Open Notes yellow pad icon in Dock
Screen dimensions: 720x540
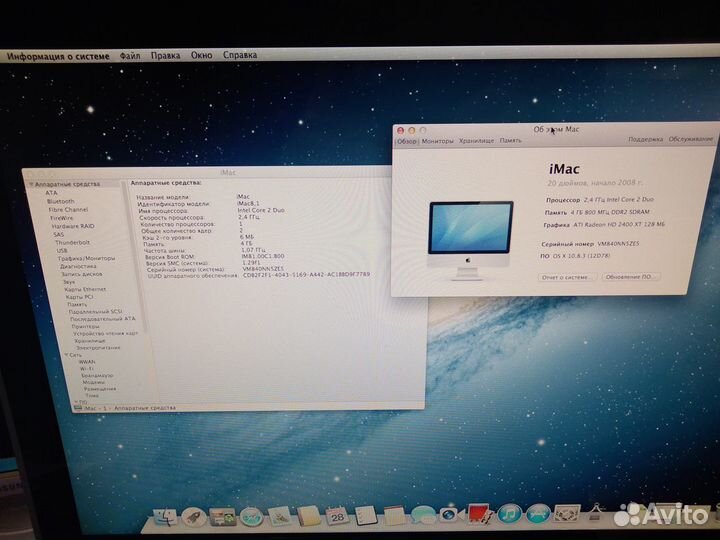point(394,515)
